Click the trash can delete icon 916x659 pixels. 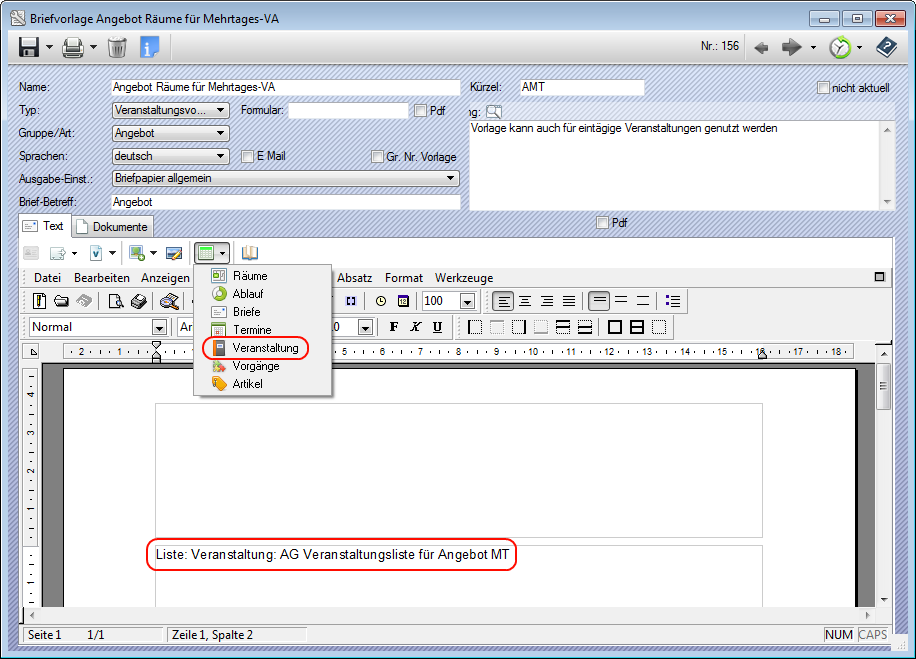pos(117,47)
